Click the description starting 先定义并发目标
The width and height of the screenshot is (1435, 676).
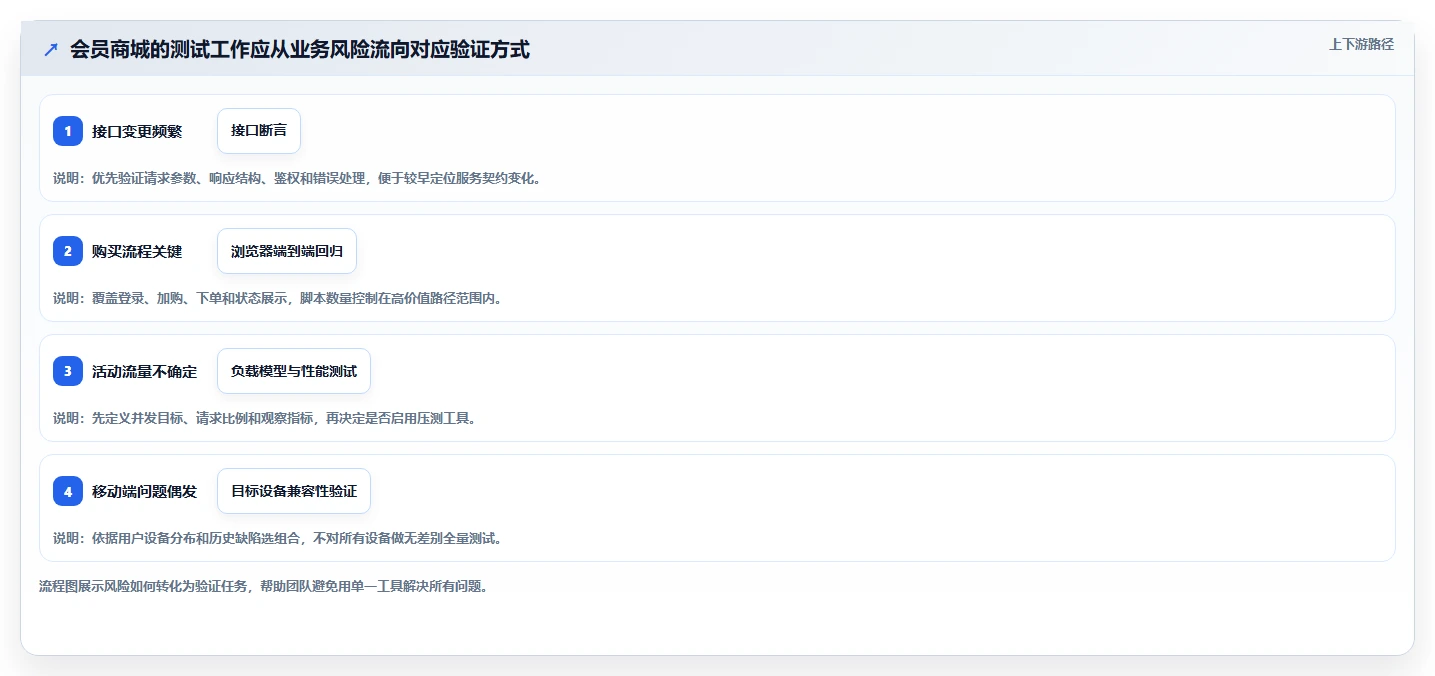coord(265,418)
